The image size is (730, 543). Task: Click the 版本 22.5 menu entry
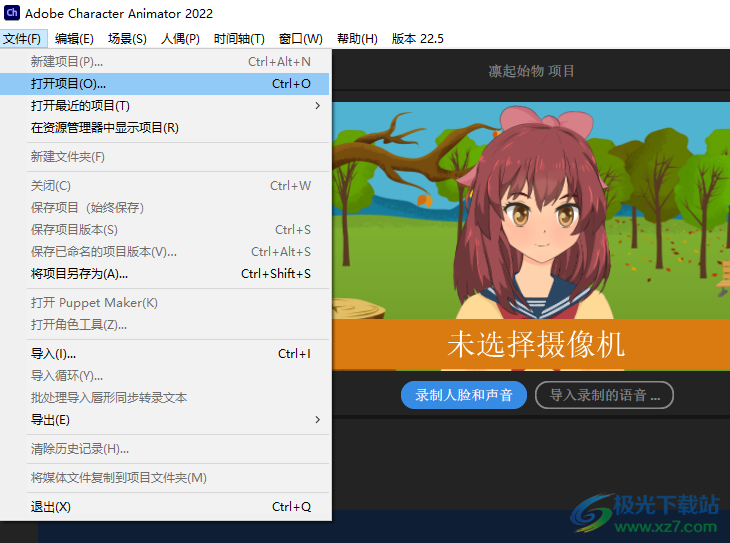418,39
